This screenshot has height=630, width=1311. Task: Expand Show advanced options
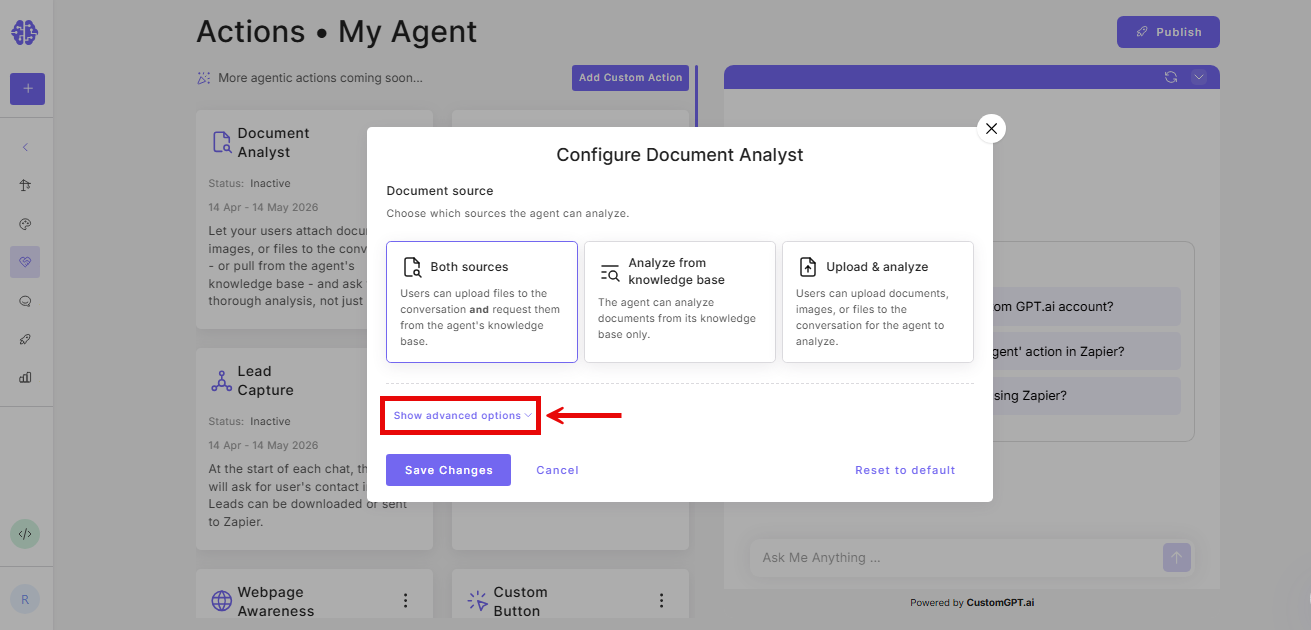pos(463,415)
